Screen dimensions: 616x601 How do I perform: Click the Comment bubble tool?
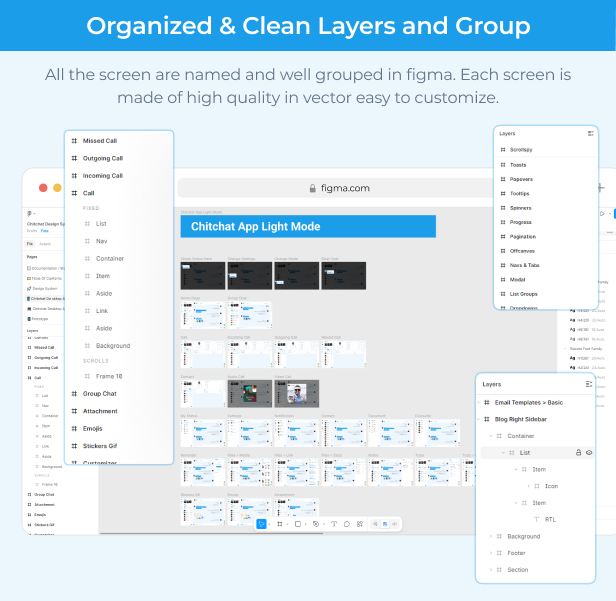tap(347, 523)
